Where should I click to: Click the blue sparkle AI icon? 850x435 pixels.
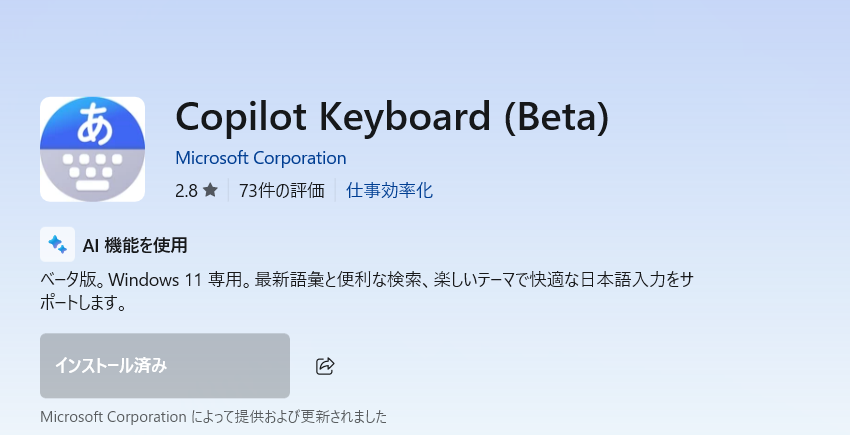pyautogui.click(x=57, y=245)
